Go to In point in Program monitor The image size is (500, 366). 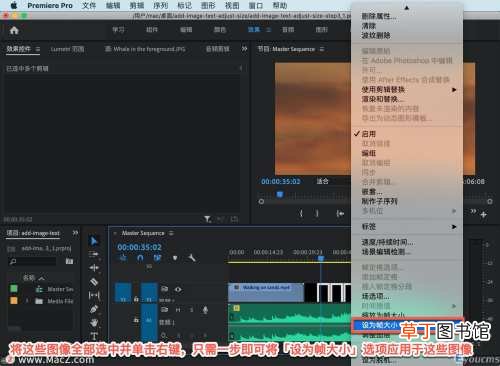(x=340, y=213)
